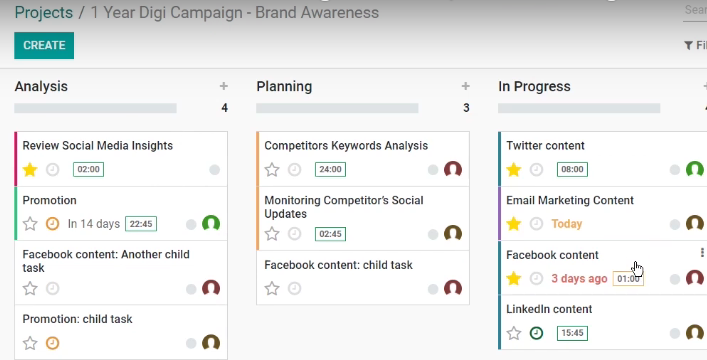Unstar the Review Social Media Insights task

coord(30,170)
